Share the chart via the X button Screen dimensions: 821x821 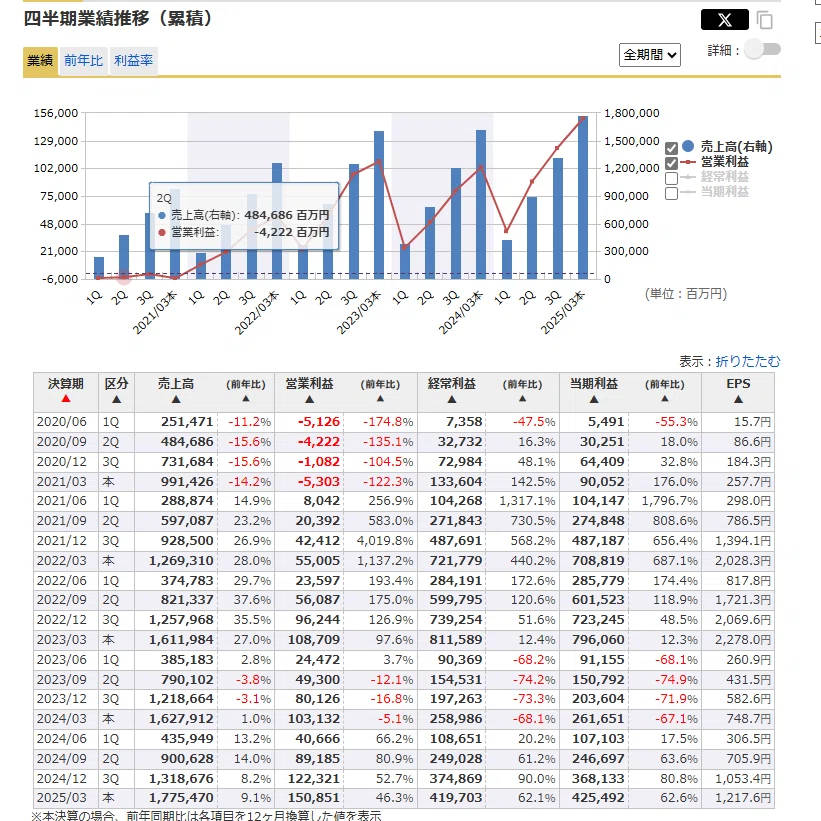click(725, 20)
